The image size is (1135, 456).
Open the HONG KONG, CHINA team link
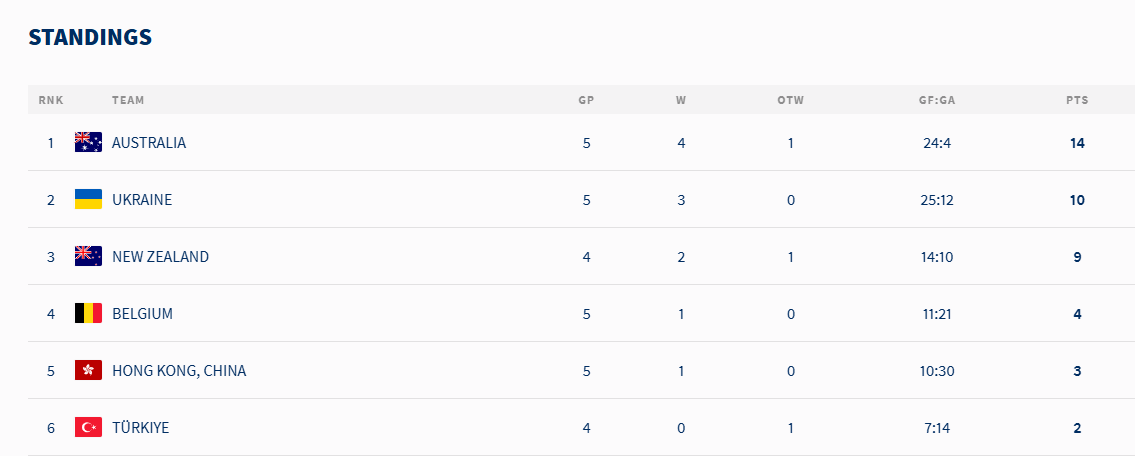[180, 371]
